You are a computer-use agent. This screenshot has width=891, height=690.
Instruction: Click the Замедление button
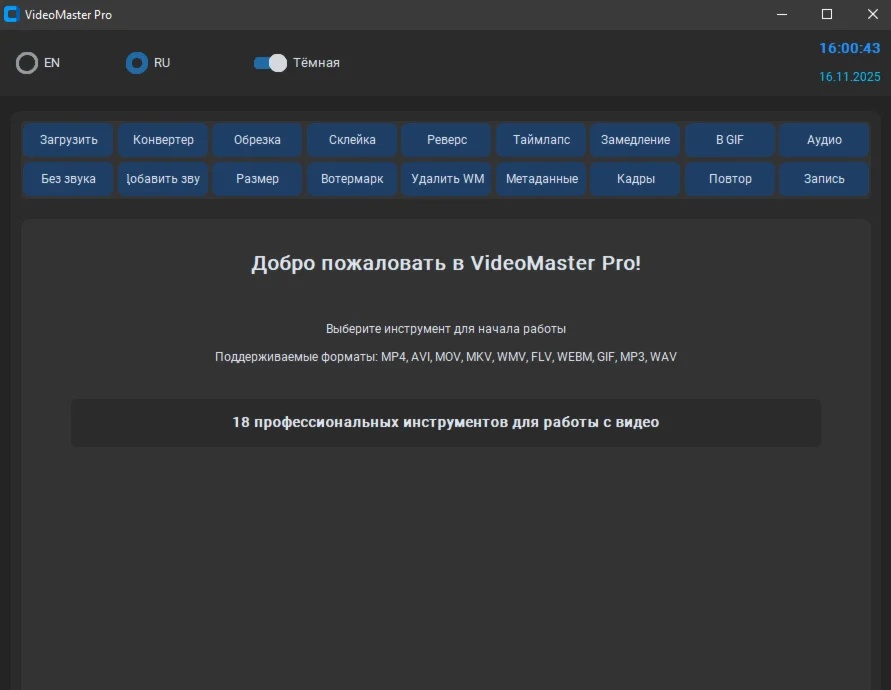pyautogui.click(x=635, y=140)
